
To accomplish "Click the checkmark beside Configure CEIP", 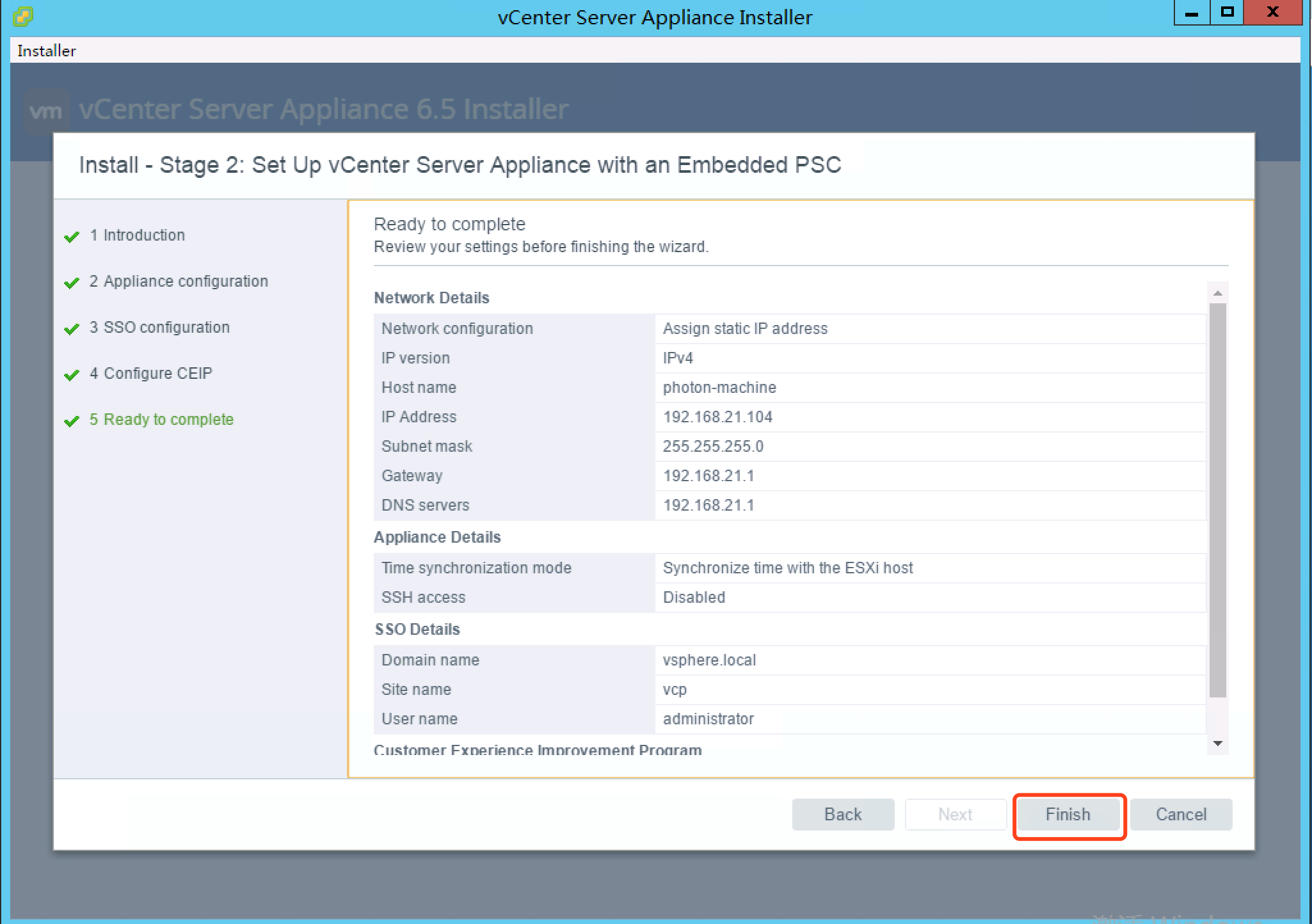I will pos(72,375).
